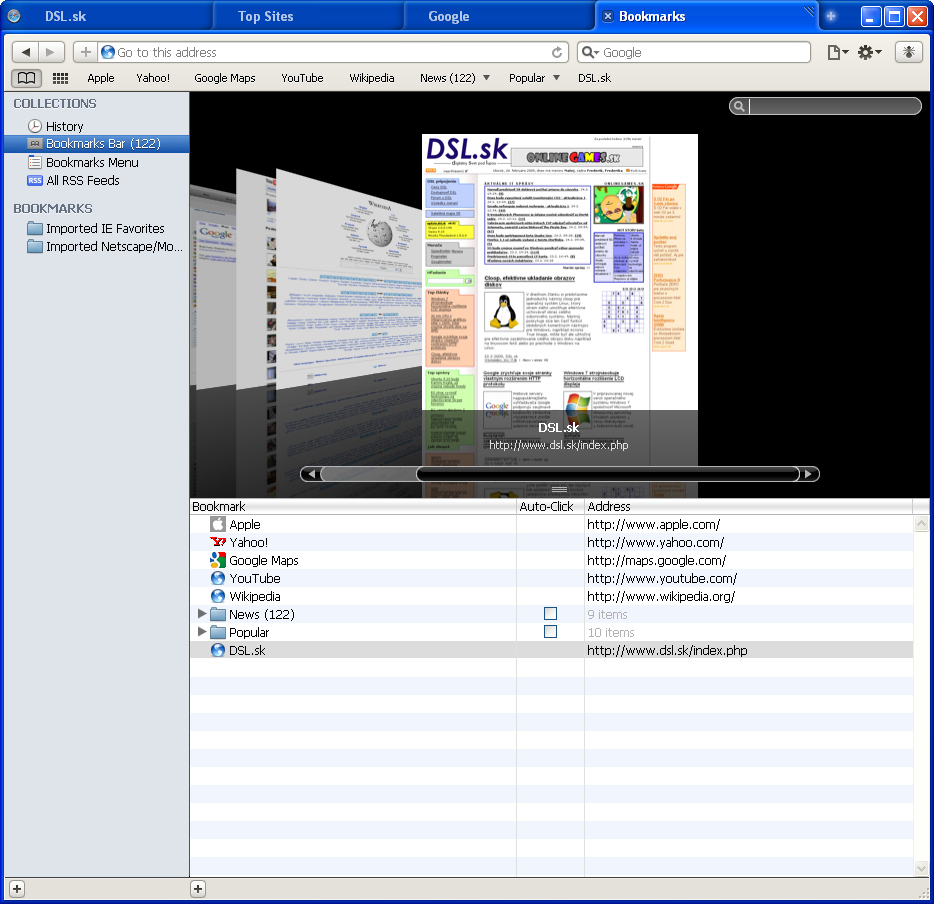Click the magnifier in the bookmarks search field
Screen dimensions: 934x904
pos(739,106)
